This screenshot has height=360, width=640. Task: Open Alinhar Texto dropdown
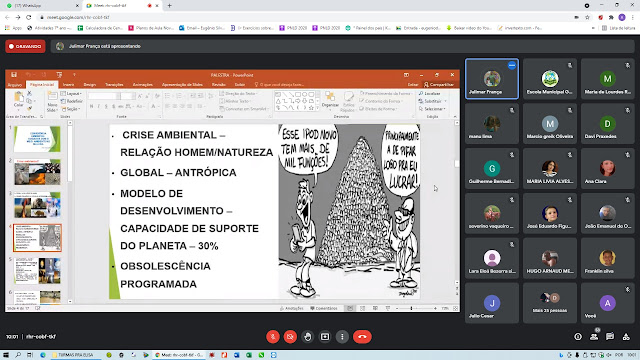pyautogui.click(x=236, y=101)
